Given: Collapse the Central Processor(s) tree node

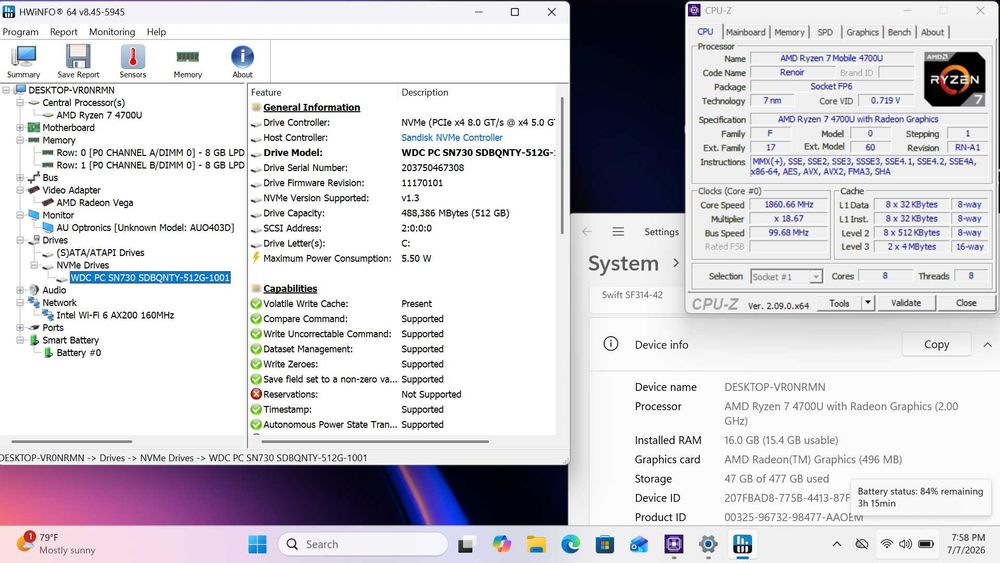Looking at the screenshot, I should click(x=20, y=103).
